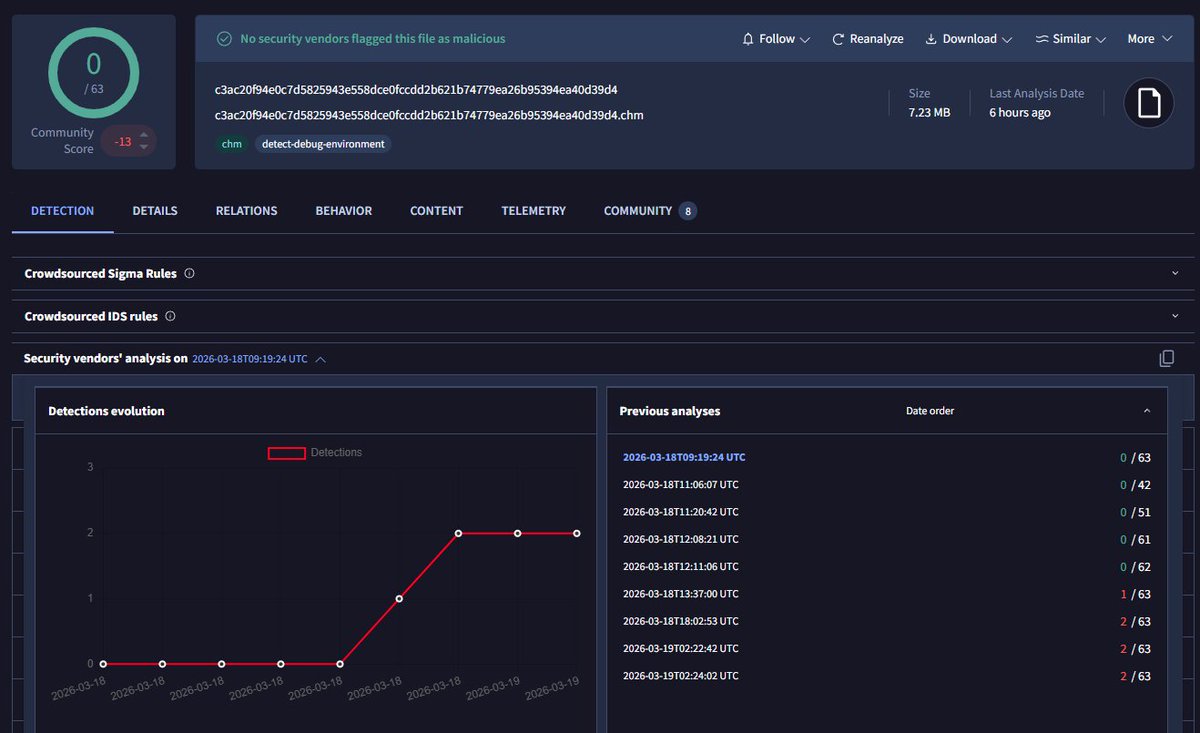Switch to the DETAILS tab

tap(155, 211)
